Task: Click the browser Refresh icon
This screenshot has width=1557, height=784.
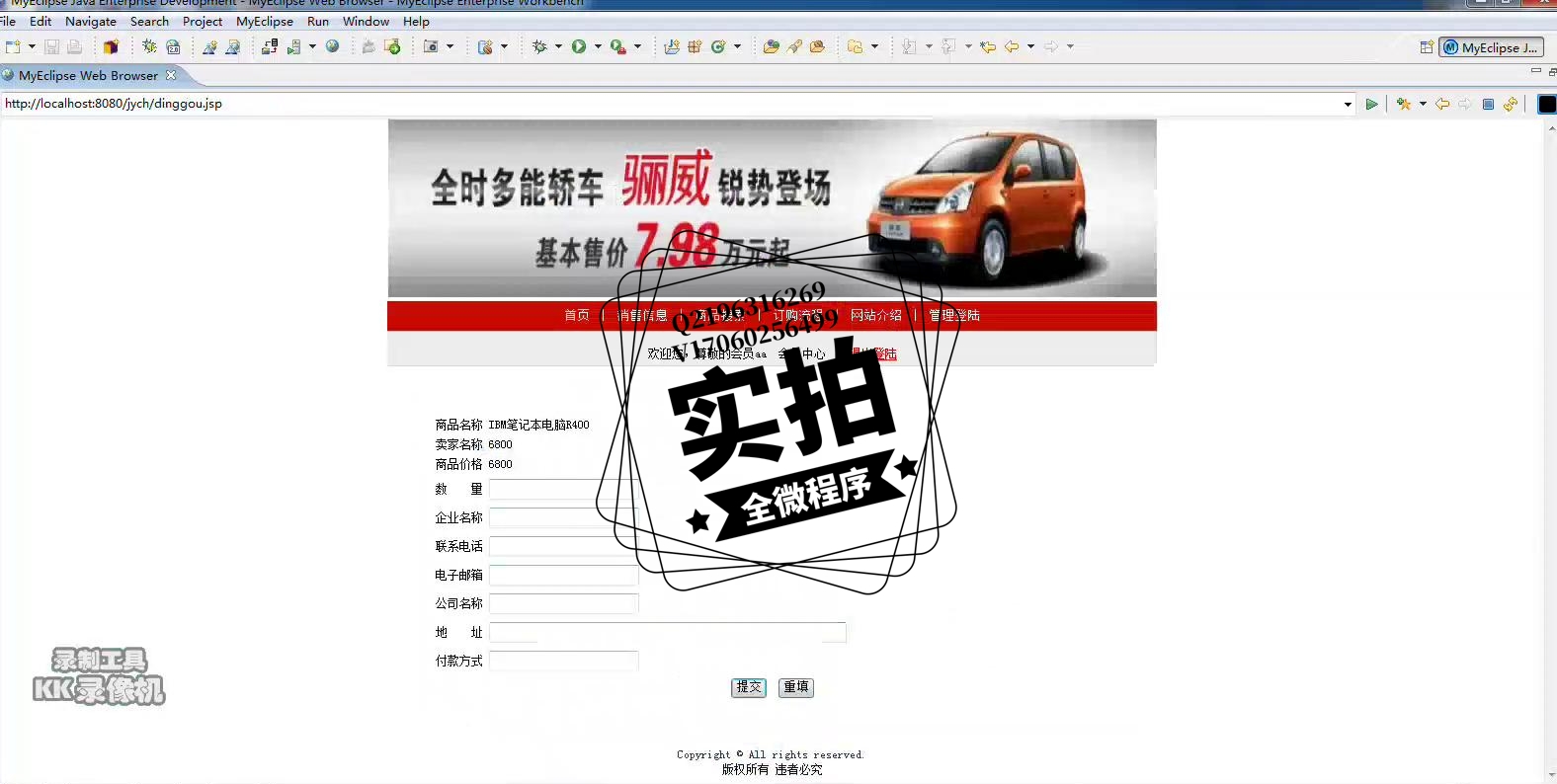Action: [1511, 104]
